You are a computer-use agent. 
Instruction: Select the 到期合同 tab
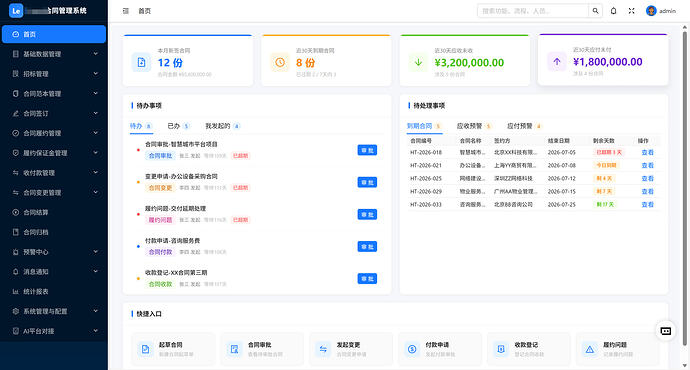click(x=424, y=126)
